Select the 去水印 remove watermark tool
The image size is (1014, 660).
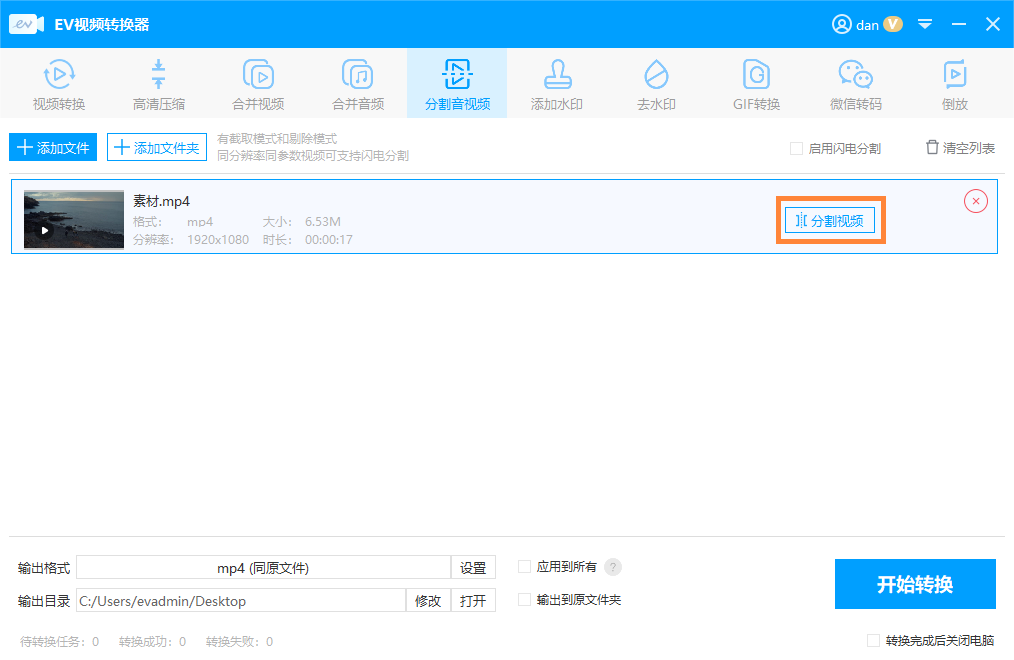click(x=656, y=84)
